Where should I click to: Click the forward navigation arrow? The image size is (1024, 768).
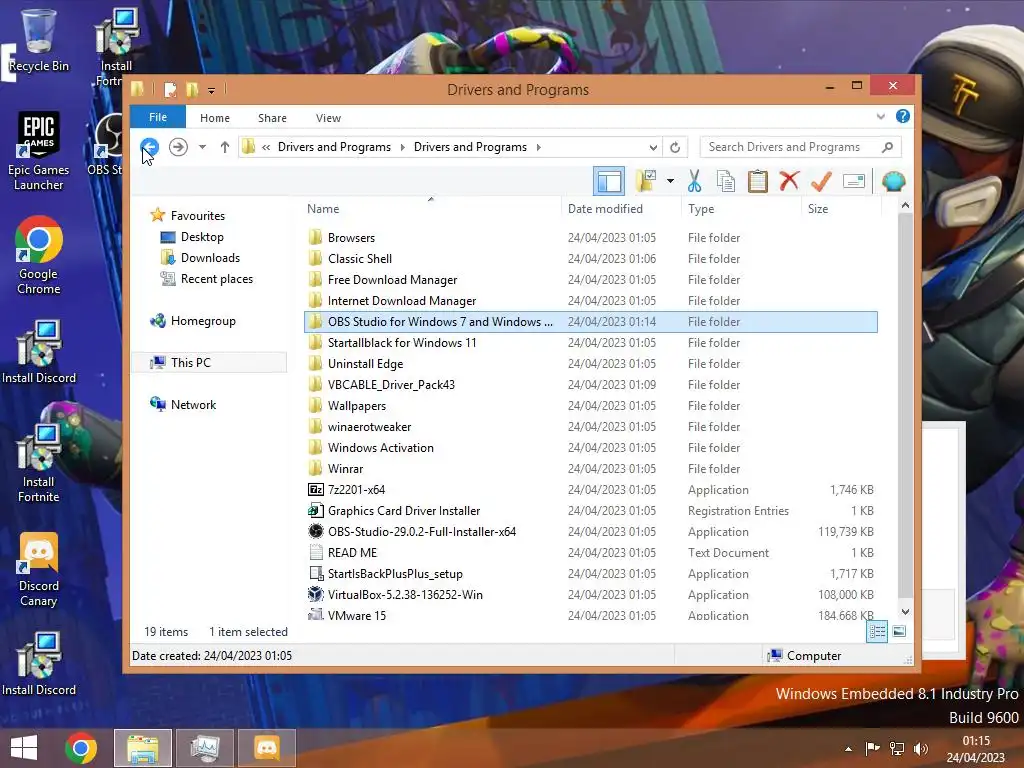click(x=178, y=147)
